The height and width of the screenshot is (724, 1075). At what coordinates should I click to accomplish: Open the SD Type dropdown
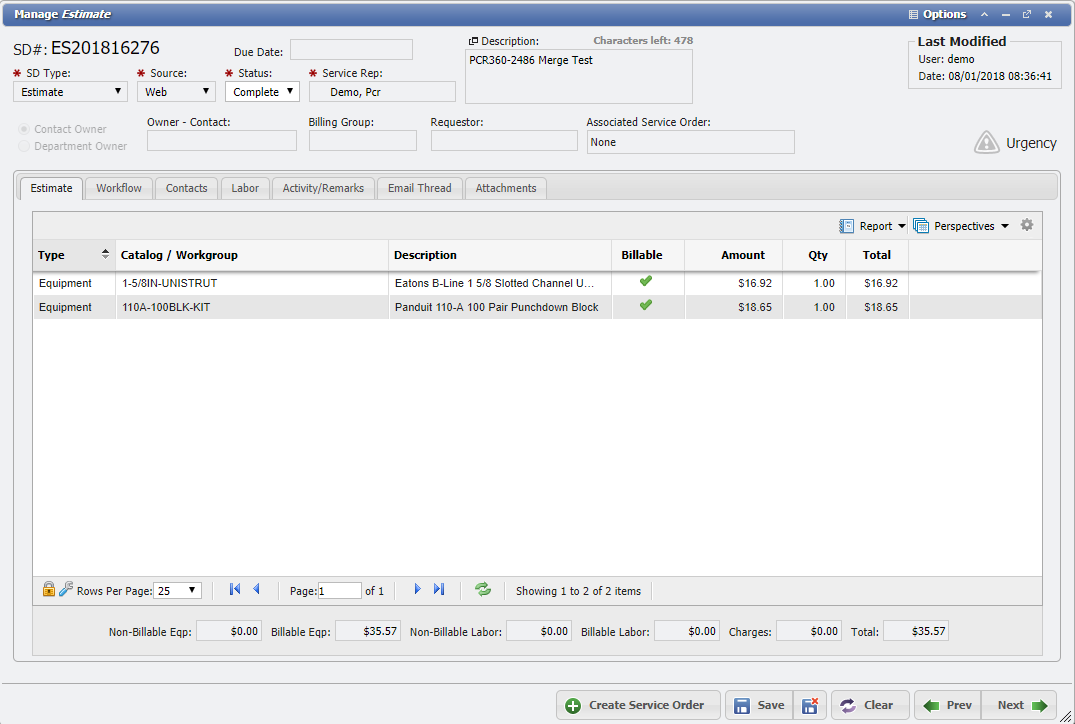pos(70,92)
